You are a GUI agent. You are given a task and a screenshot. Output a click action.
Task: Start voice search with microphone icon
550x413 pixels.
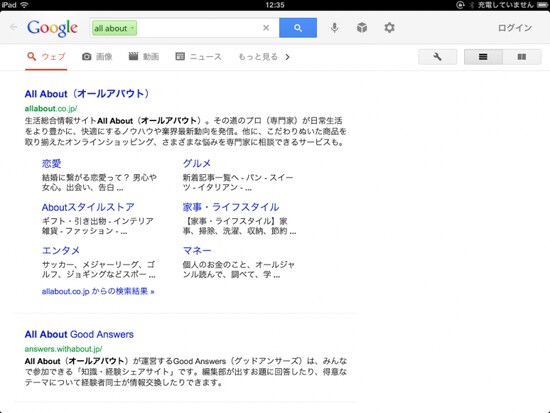pos(335,28)
